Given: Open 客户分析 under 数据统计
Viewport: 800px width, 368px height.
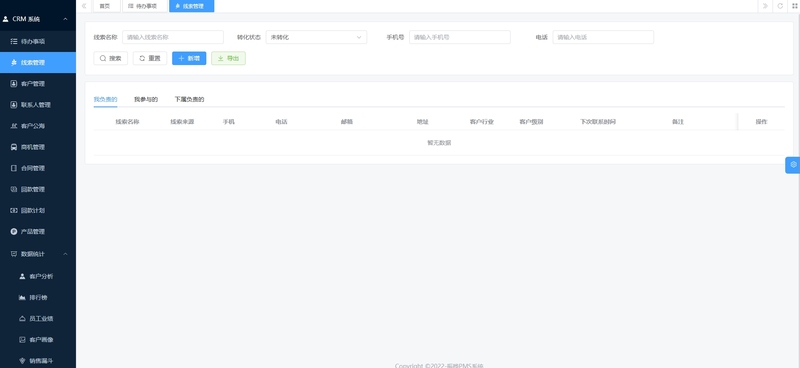Looking at the screenshot, I should click(38, 276).
